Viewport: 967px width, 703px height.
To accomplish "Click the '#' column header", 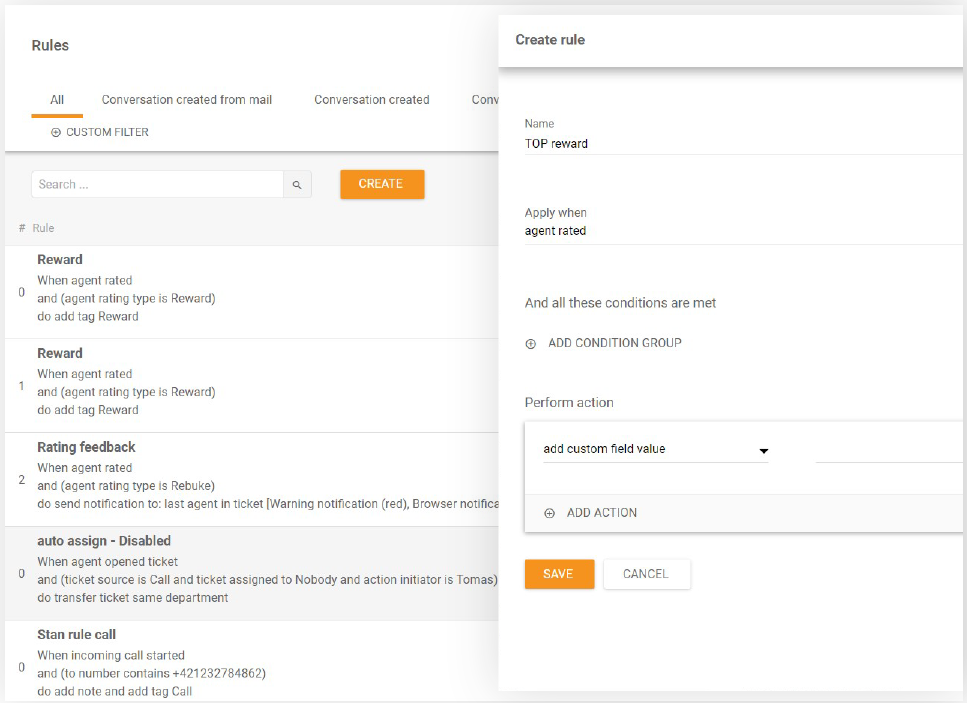I will coord(22,228).
